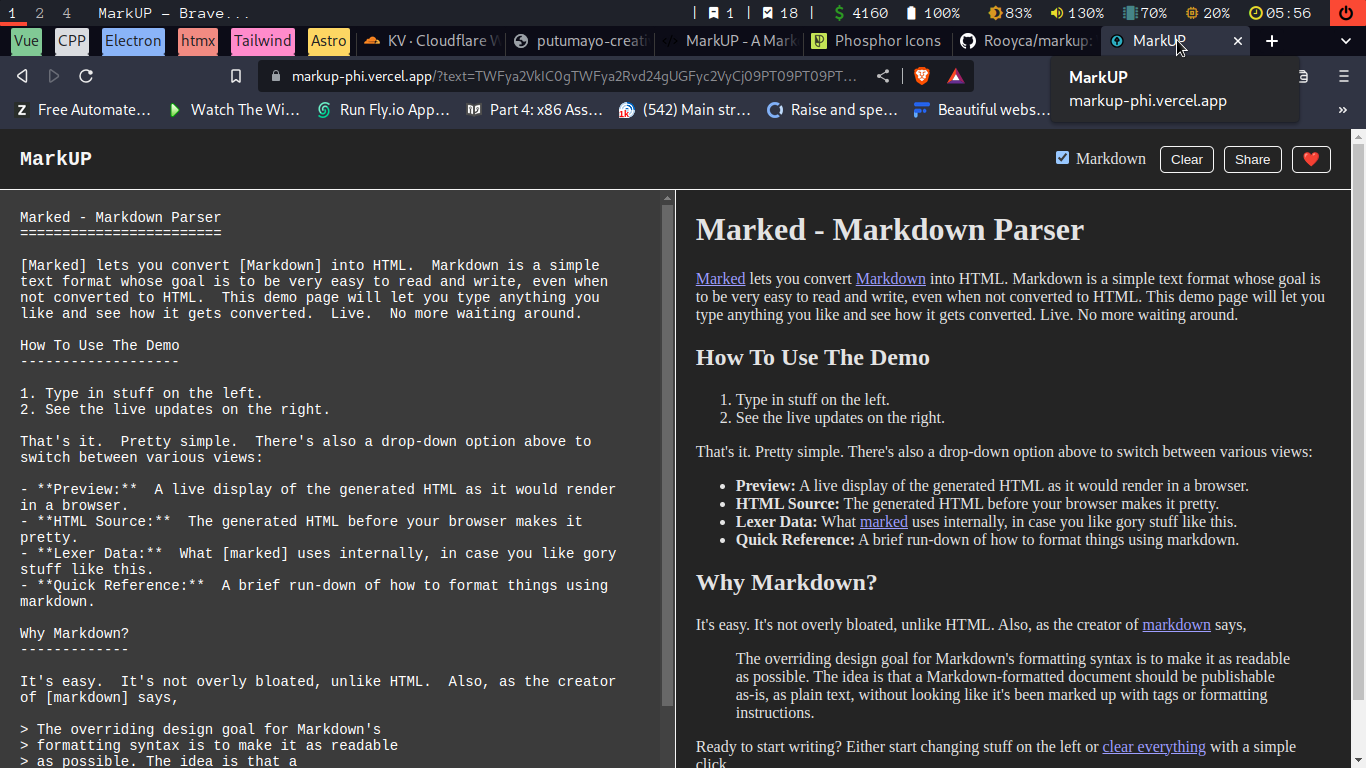Click the CPU 20% indicator
1366x768 pixels.
(x=1208, y=13)
